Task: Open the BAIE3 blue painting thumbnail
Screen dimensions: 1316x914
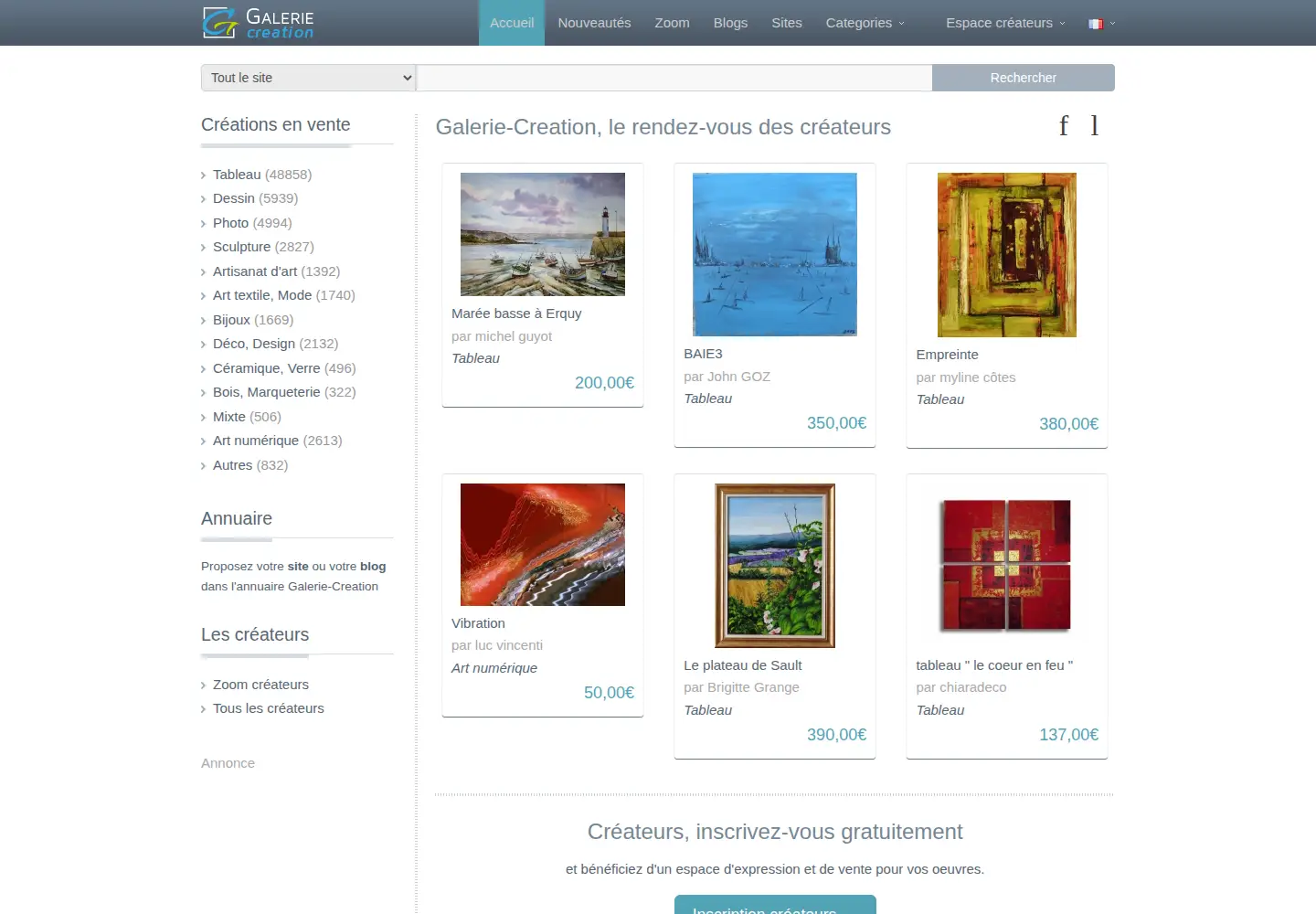Action: (775, 254)
